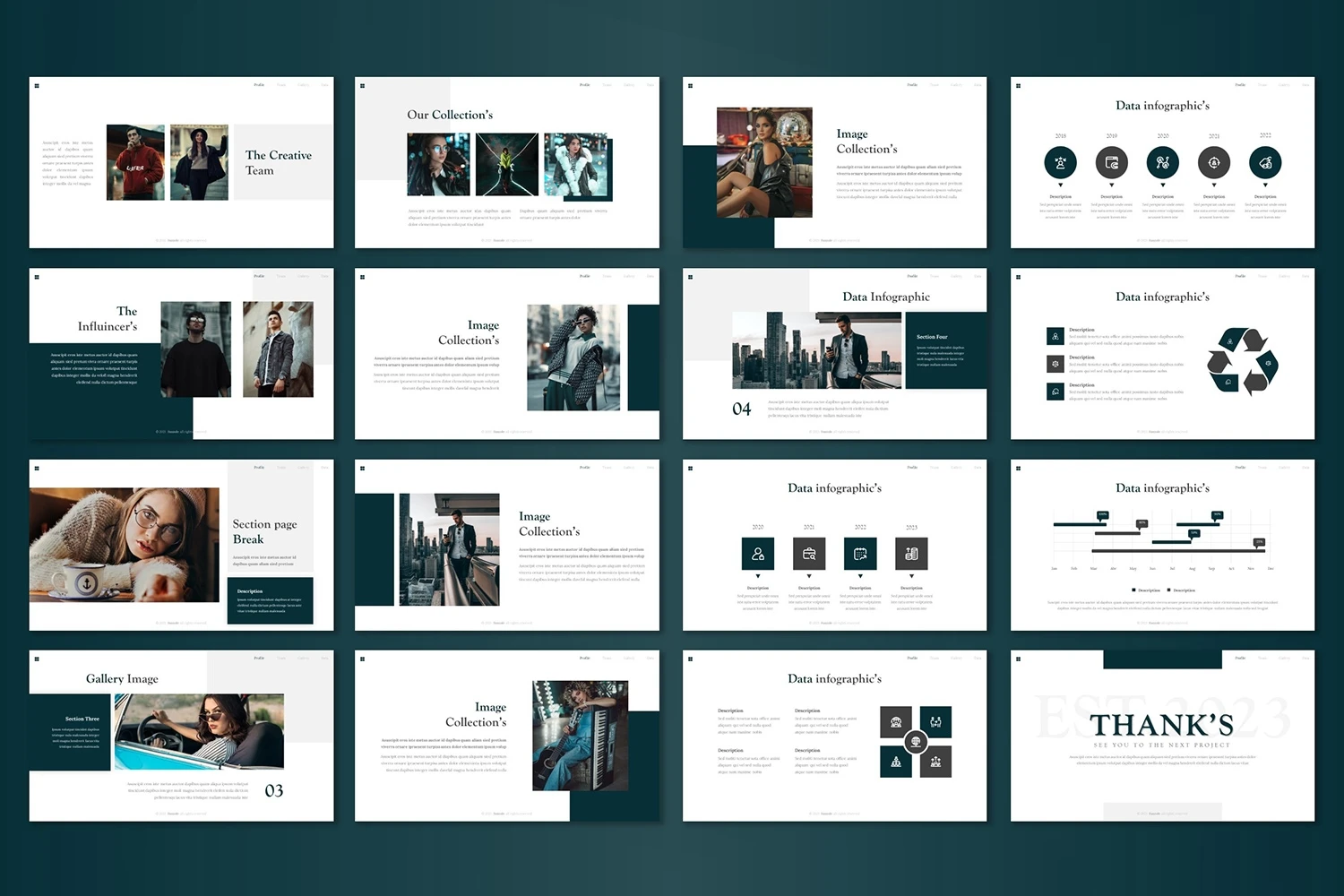The image size is (1344, 896).
Task: Select the 2022 money tag icon circle
Action: click(x=1265, y=163)
